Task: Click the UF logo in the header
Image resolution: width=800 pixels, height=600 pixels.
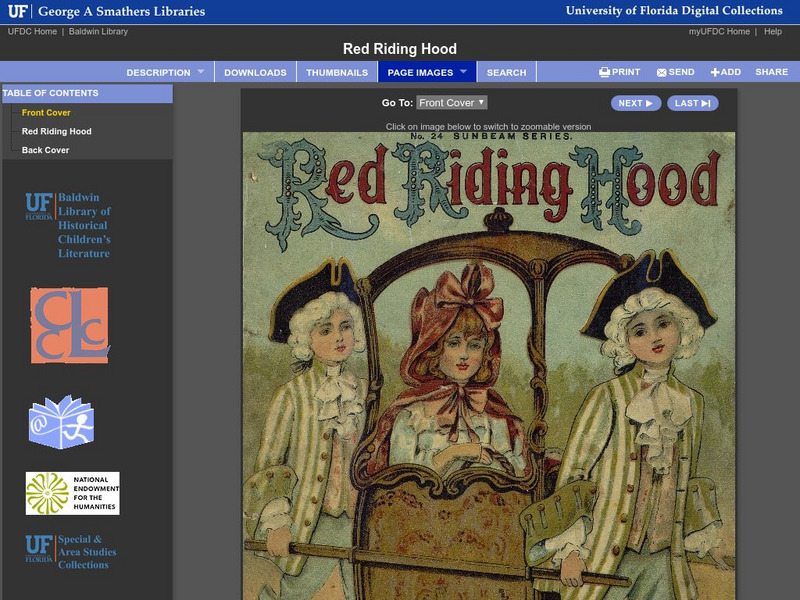Action: pos(17,11)
